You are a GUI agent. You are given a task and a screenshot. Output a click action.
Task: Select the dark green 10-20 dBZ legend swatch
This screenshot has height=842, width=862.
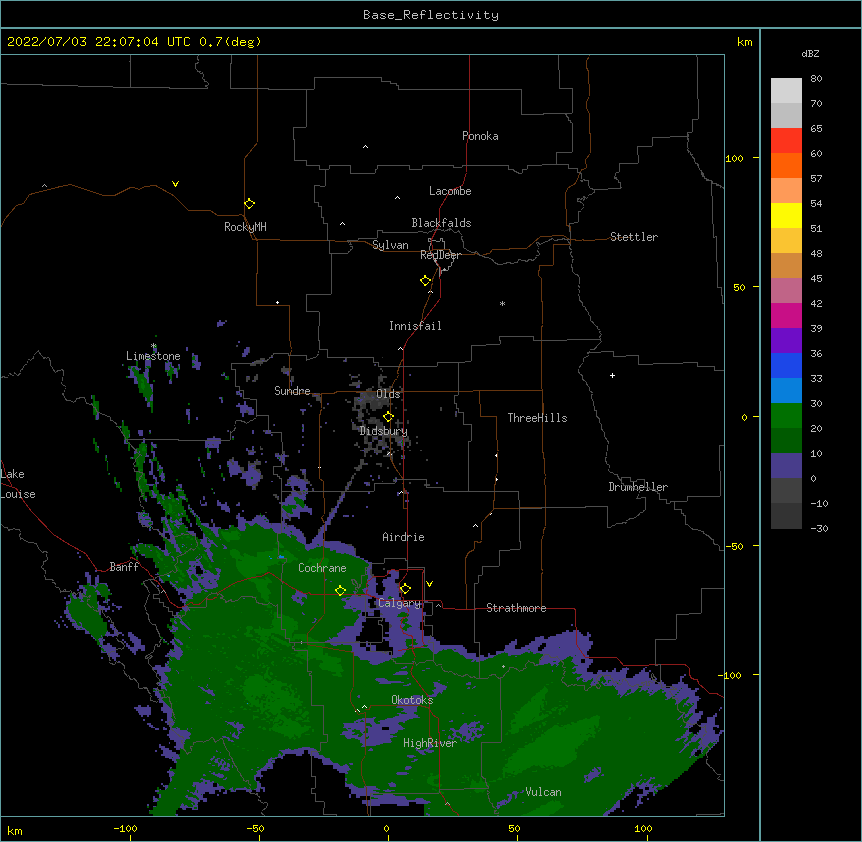[x=786, y=440]
